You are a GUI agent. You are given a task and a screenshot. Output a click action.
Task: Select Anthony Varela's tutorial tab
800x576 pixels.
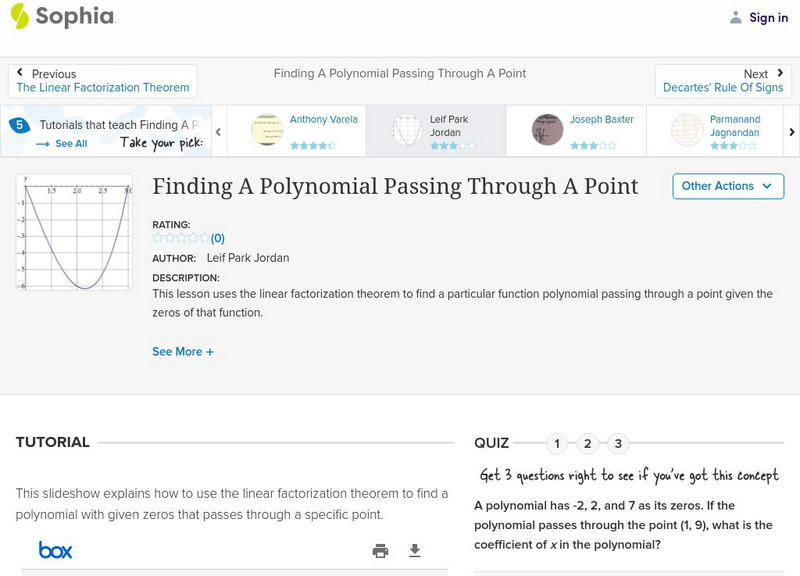[x=296, y=131]
